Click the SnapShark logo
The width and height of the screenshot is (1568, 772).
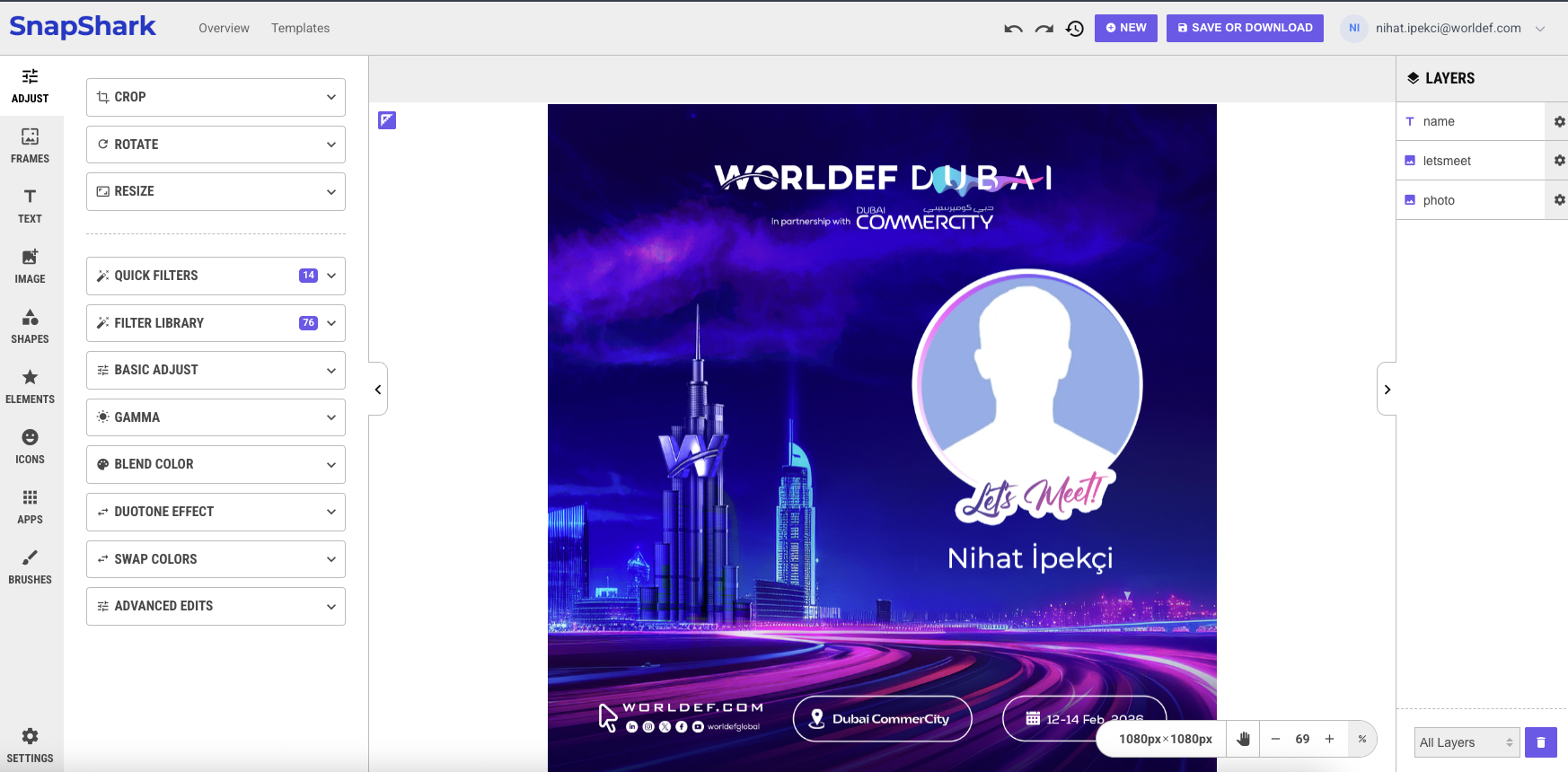pos(83,27)
